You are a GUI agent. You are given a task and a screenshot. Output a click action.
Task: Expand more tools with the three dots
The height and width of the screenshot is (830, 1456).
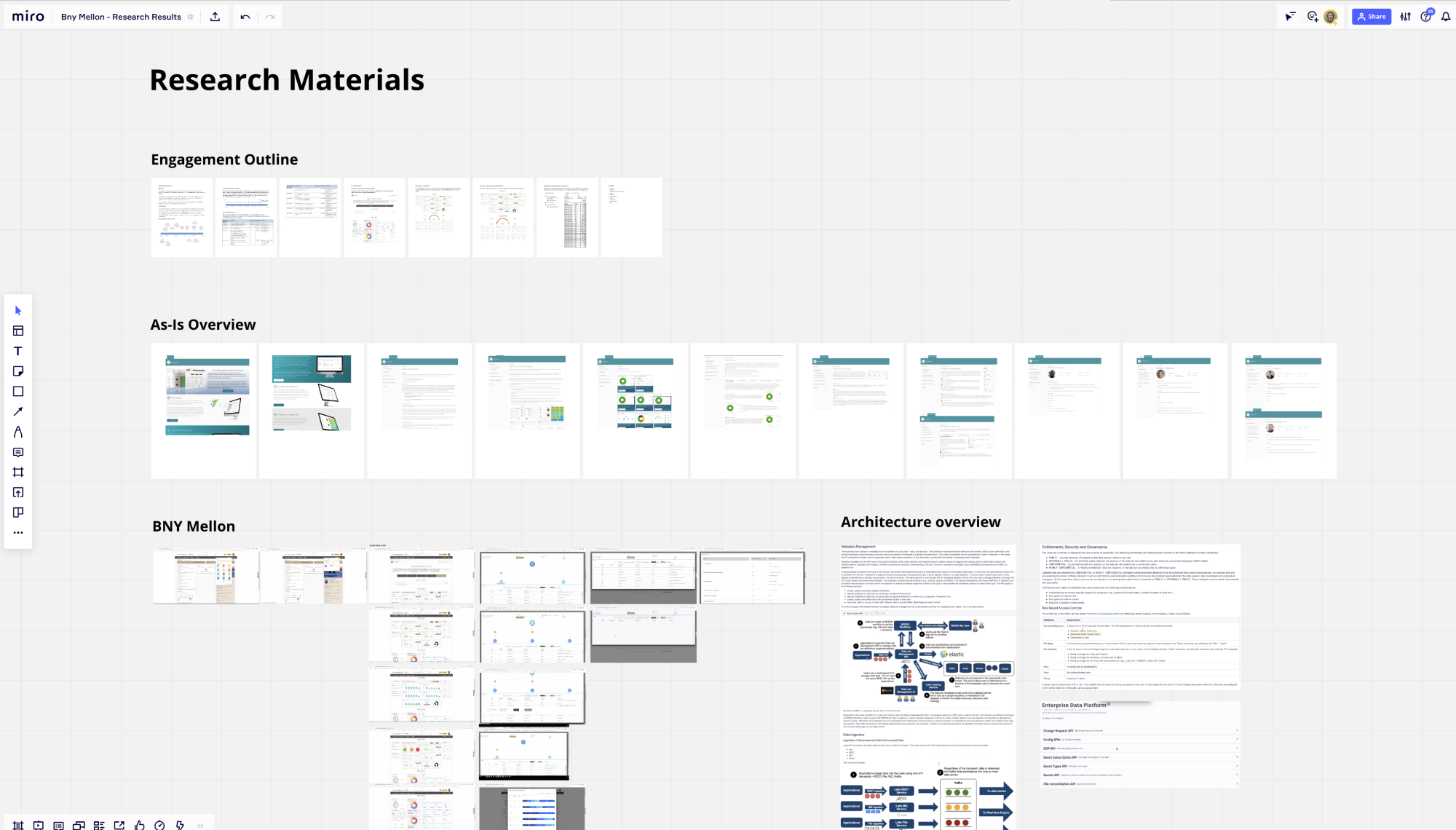[18, 533]
